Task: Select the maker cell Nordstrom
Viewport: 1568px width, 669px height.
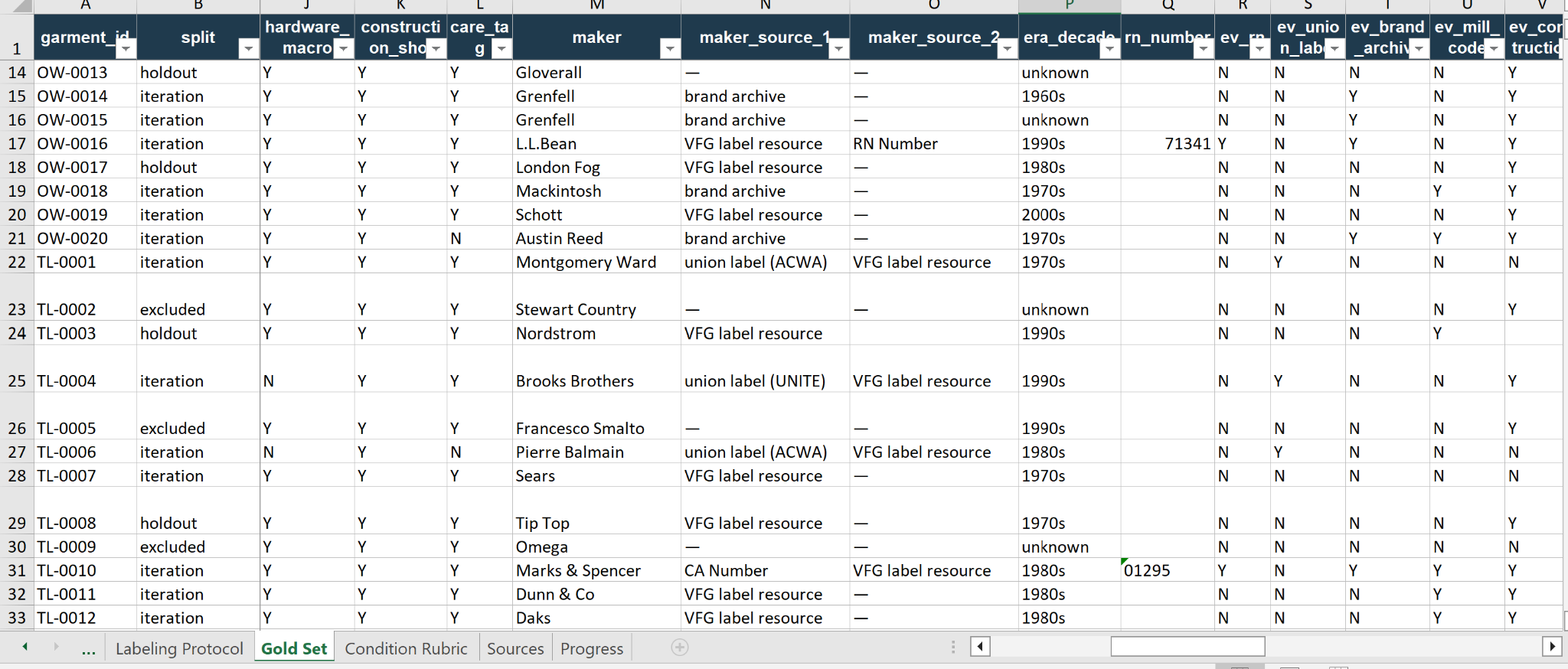Action: pos(596,333)
